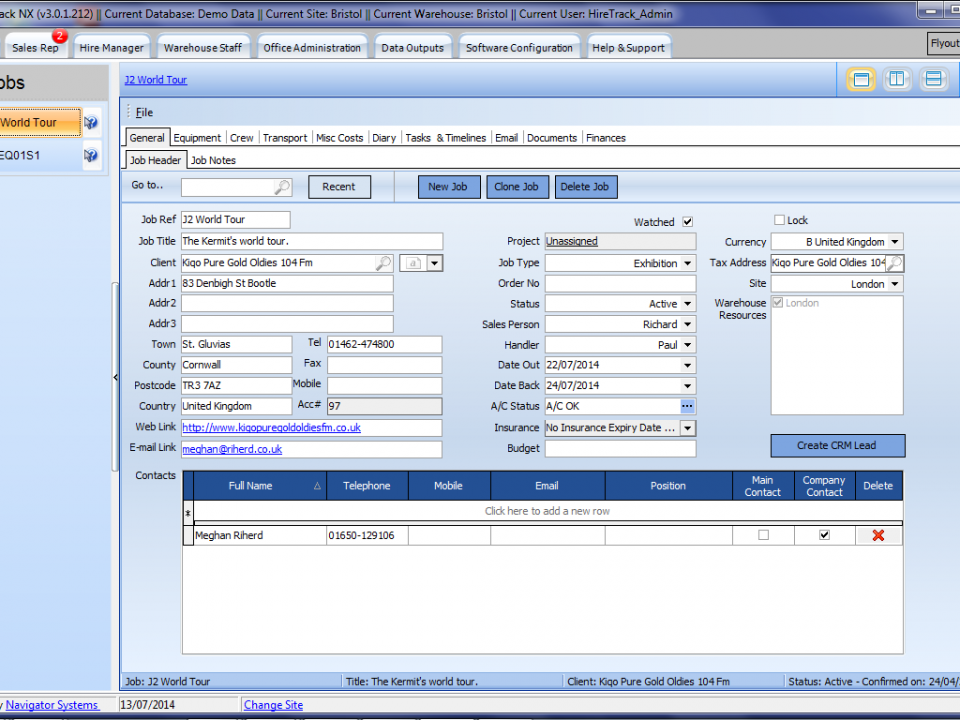Click the Create CRM Lead button
The width and height of the screenshot is (960, 720).
837,445
